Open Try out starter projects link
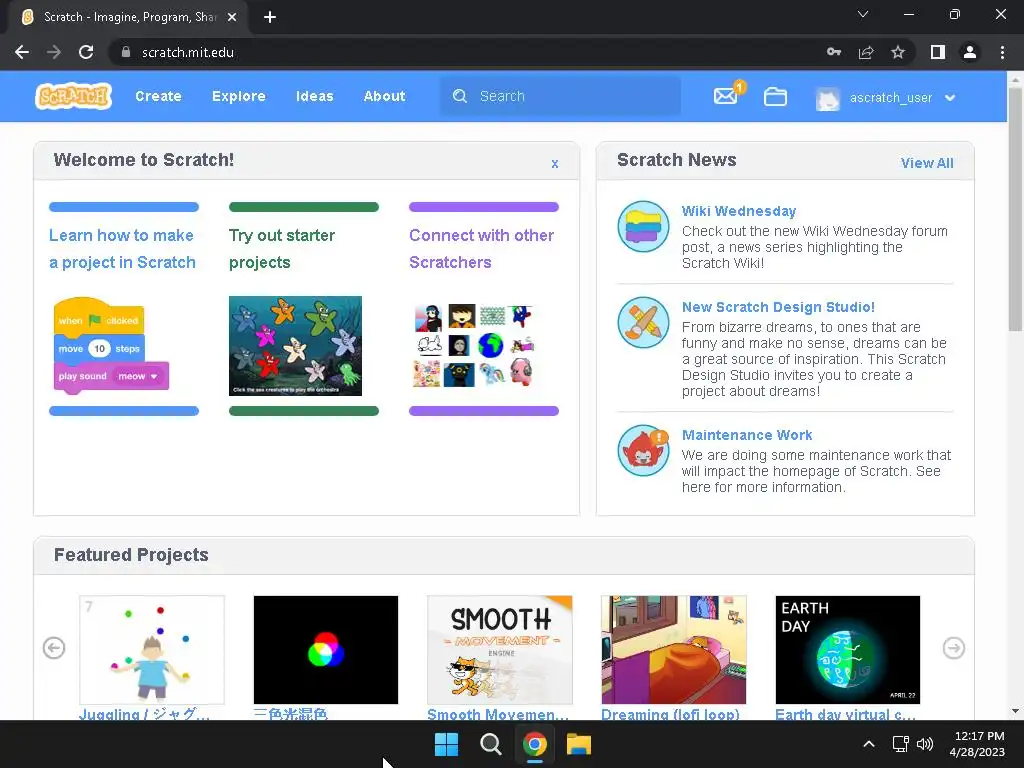Image resolution: width=1024 pixels, height=768 pixels. click(x=282, y=248)
